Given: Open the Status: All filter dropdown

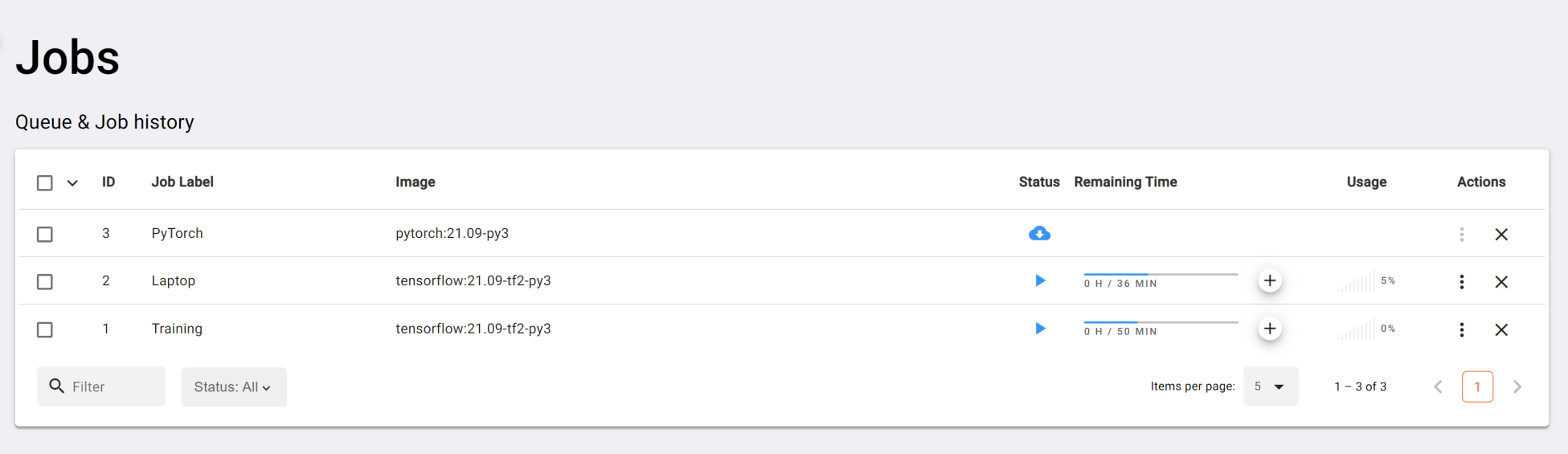Looking at the screenshot, I should pyautogui.click(x=233, y=387).
